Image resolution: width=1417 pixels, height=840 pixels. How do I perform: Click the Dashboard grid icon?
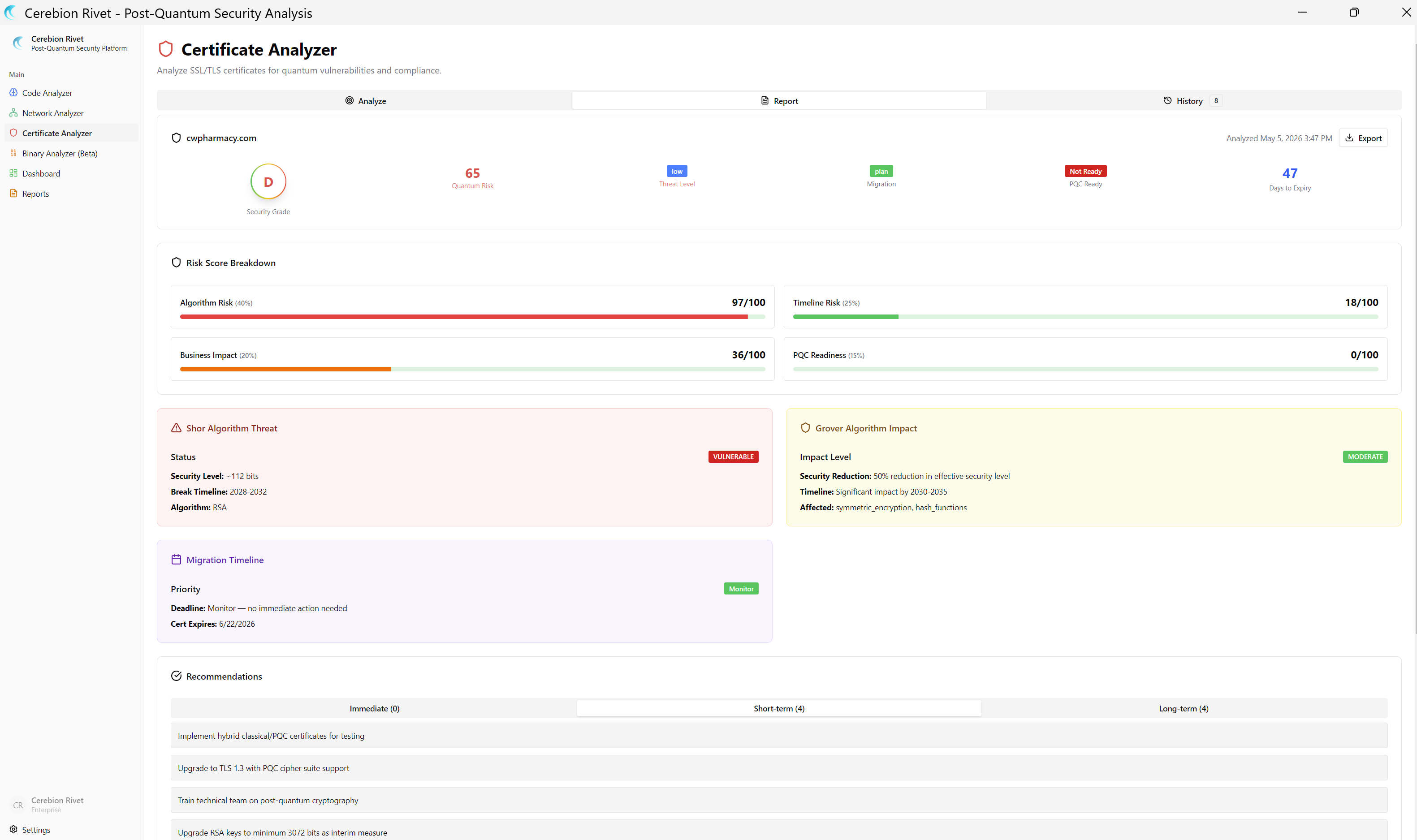[x=13, y=172]
